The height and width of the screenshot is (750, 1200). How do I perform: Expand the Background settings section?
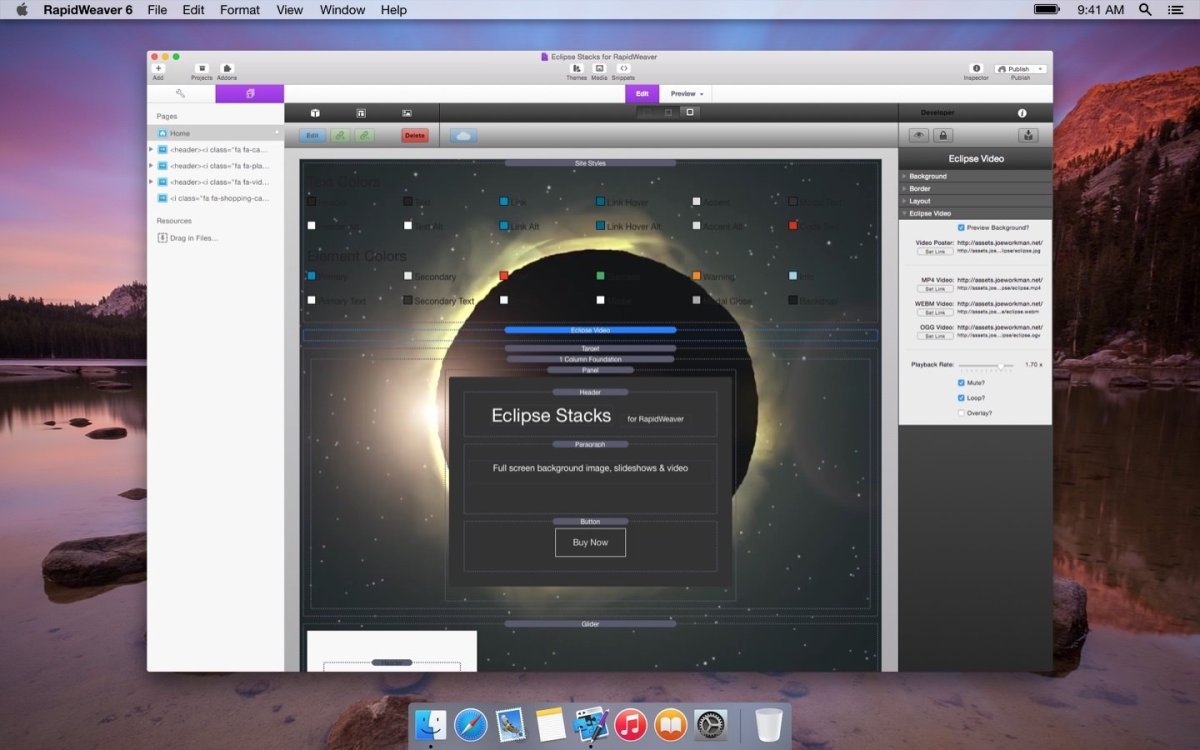[930, 175]
